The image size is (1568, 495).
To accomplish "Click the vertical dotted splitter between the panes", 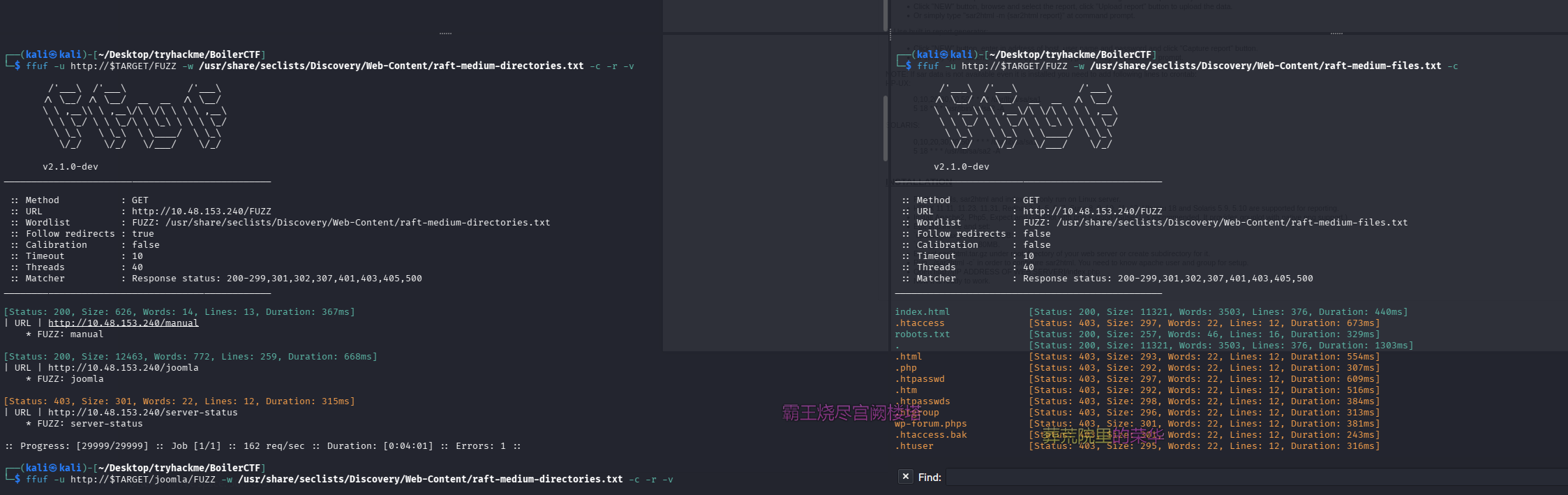I will [890, 35].
